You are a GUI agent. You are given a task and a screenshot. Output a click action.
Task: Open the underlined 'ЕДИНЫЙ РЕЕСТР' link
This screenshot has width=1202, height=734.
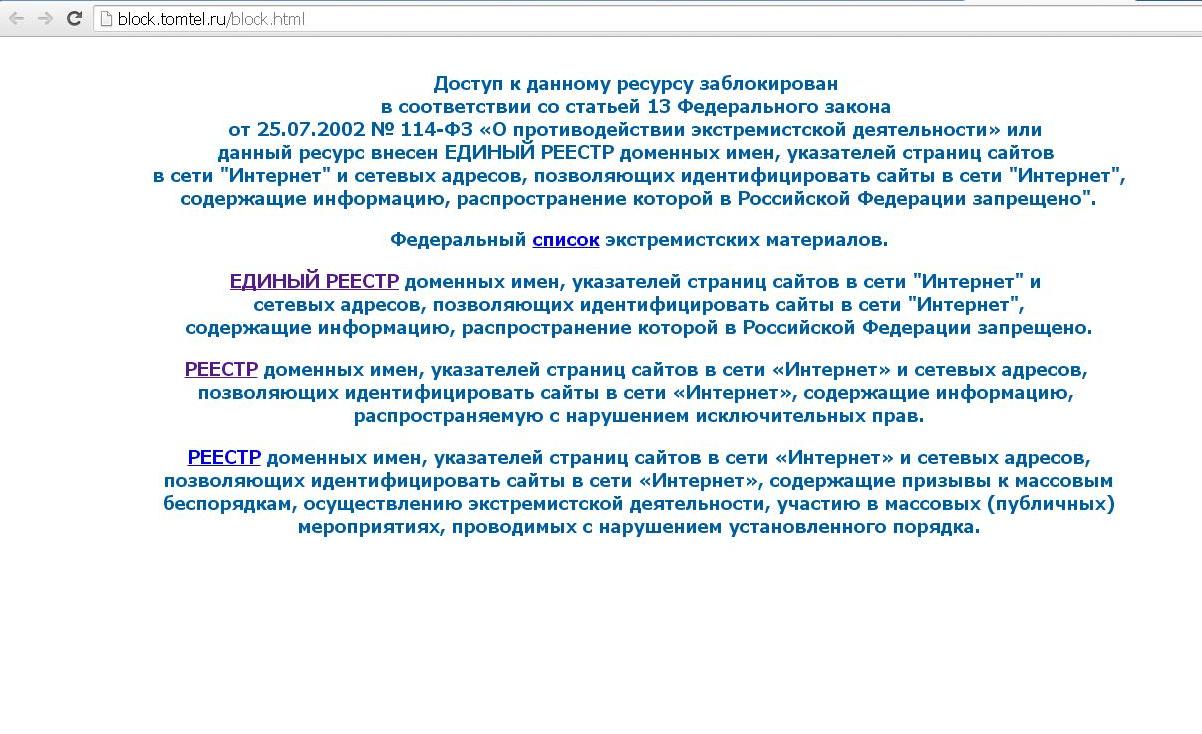314,282
